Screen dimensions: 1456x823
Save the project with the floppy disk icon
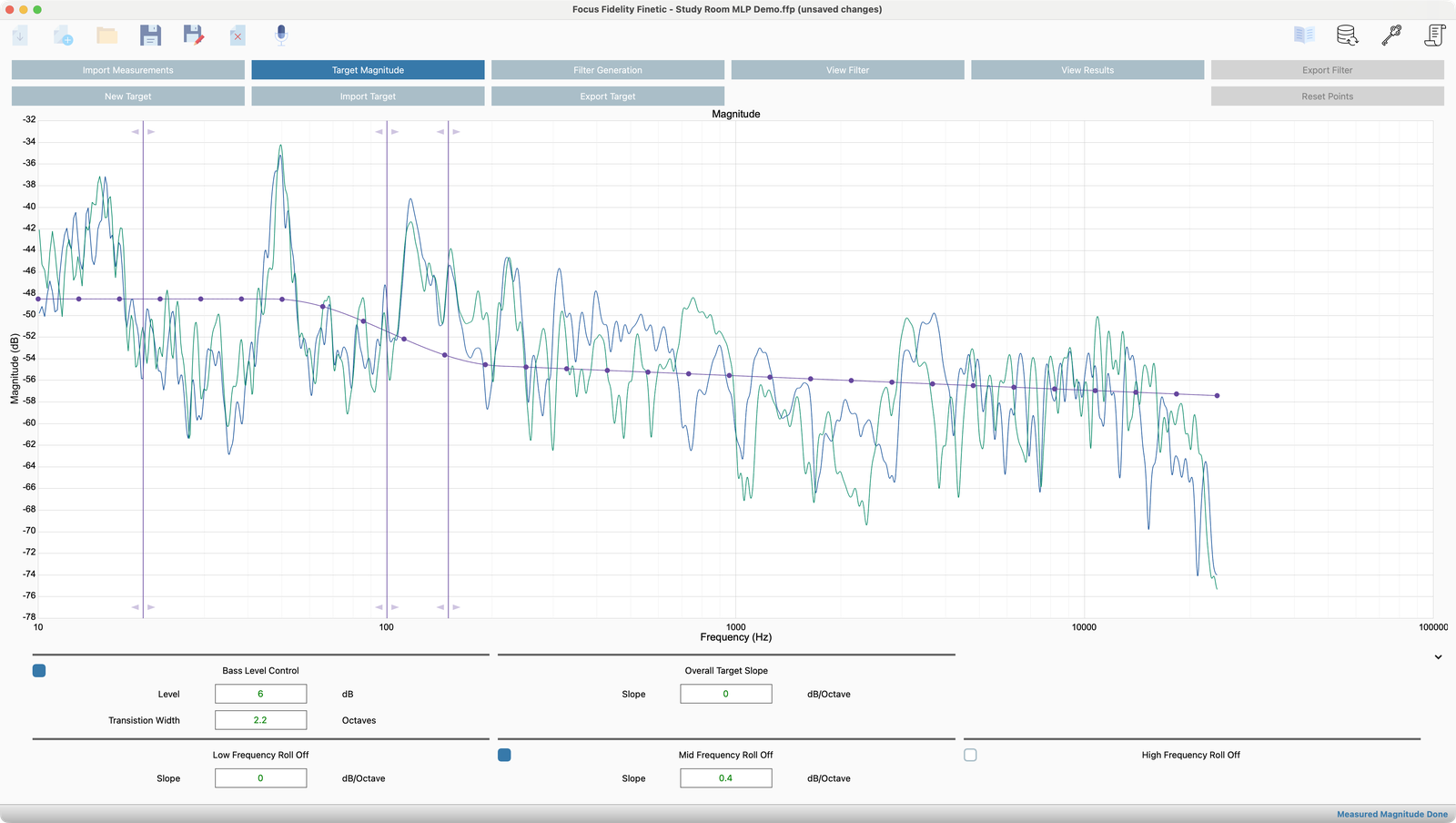pyautogui.click(x=150, y=36)
